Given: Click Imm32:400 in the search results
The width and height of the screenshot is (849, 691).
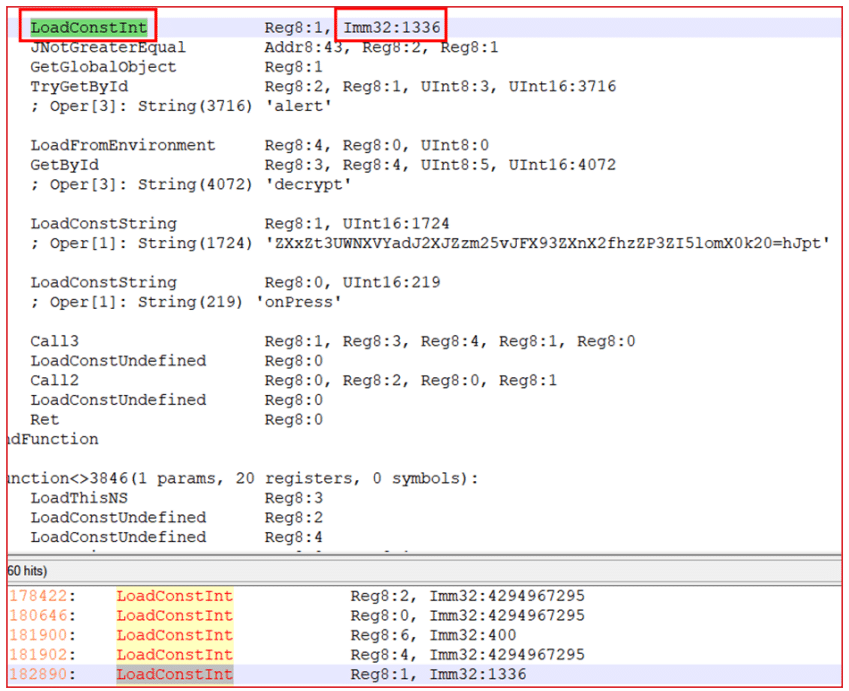Looking at the screenshot, I should point(473,635).
